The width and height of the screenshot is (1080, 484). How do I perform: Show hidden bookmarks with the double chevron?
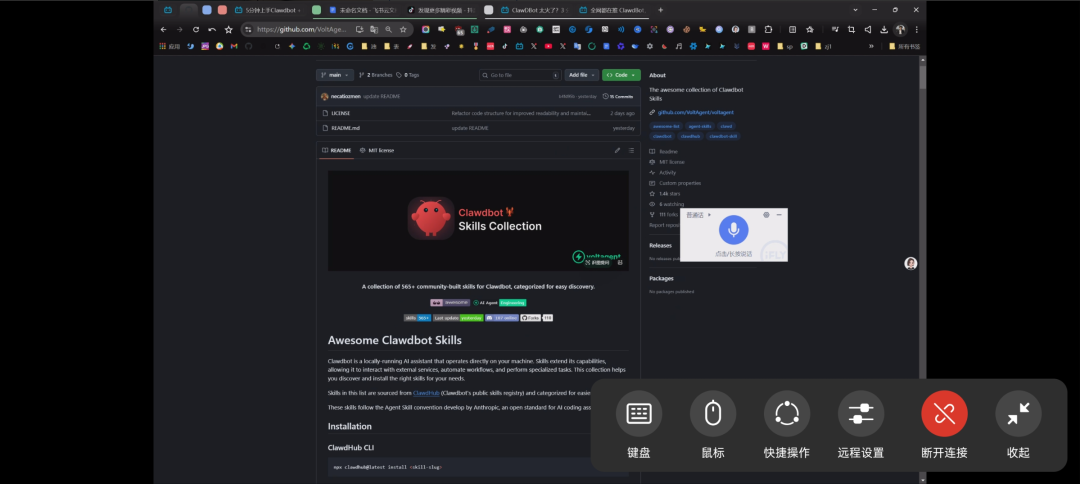tap(871, 46)
